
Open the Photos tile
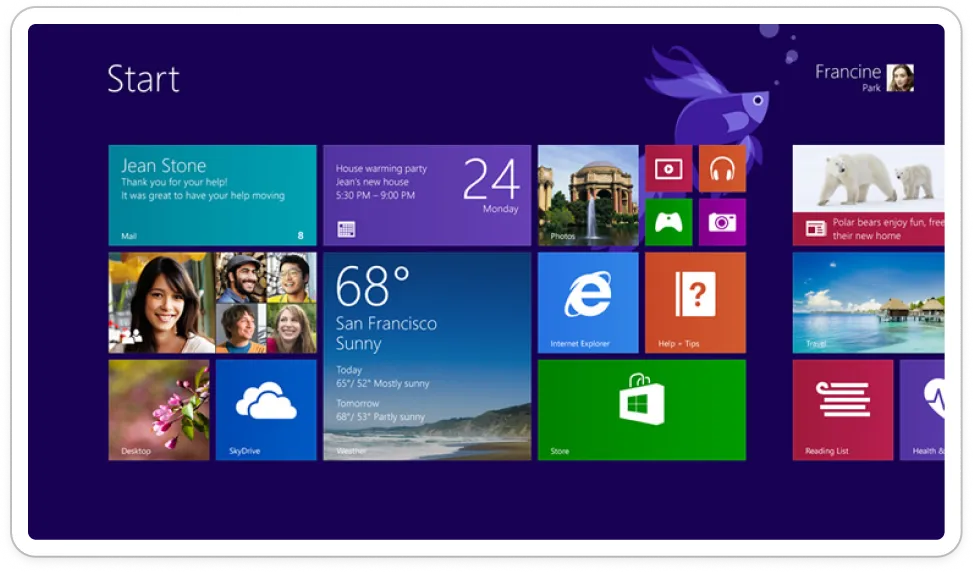[x=588, y=195]
